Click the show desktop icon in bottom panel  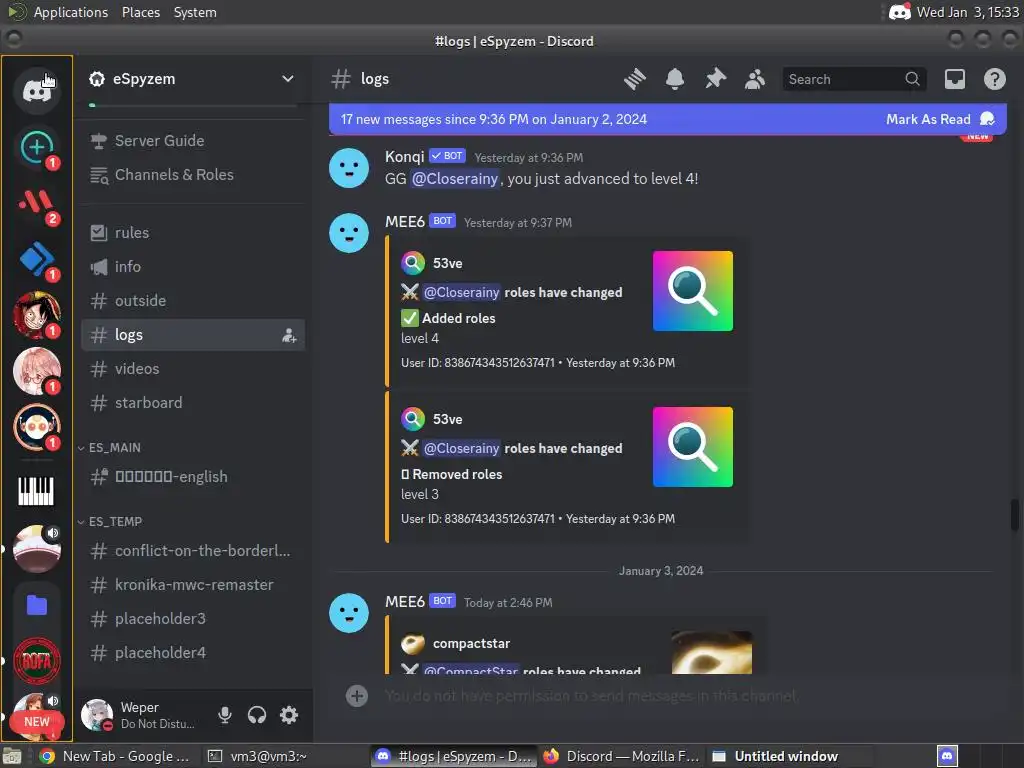click(12, 756)
